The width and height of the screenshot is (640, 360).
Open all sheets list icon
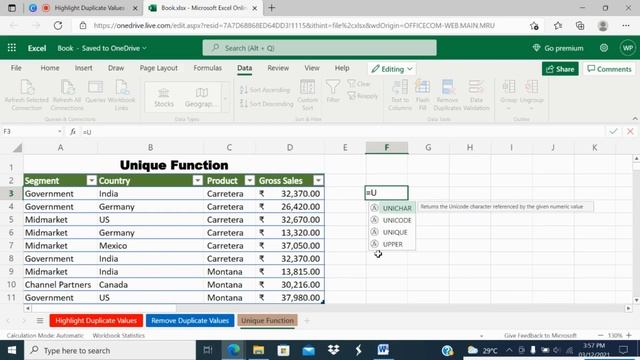pyautogui.click(x=40, y=320)
